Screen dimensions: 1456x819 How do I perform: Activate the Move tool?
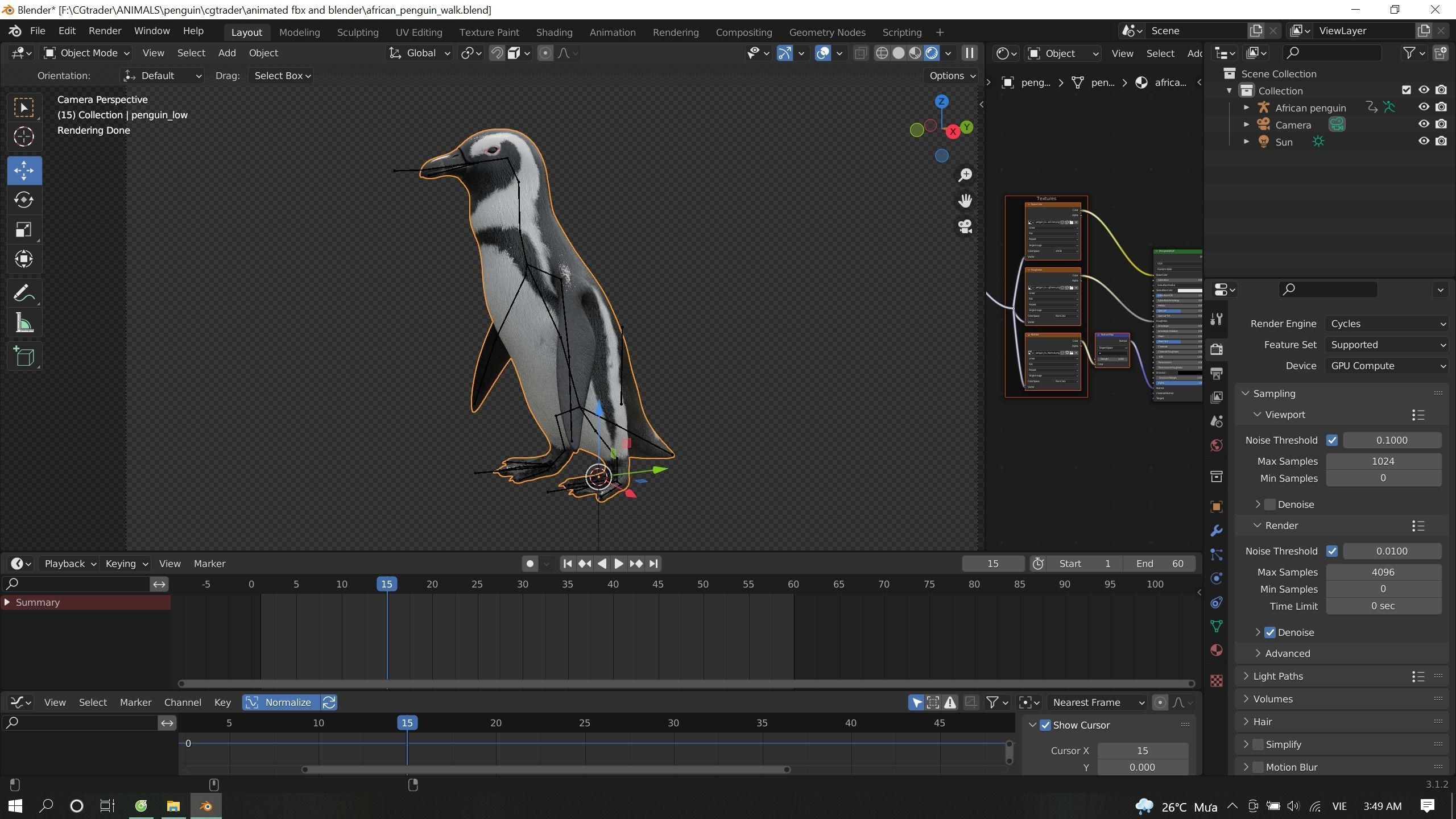[x=24, y=171]
